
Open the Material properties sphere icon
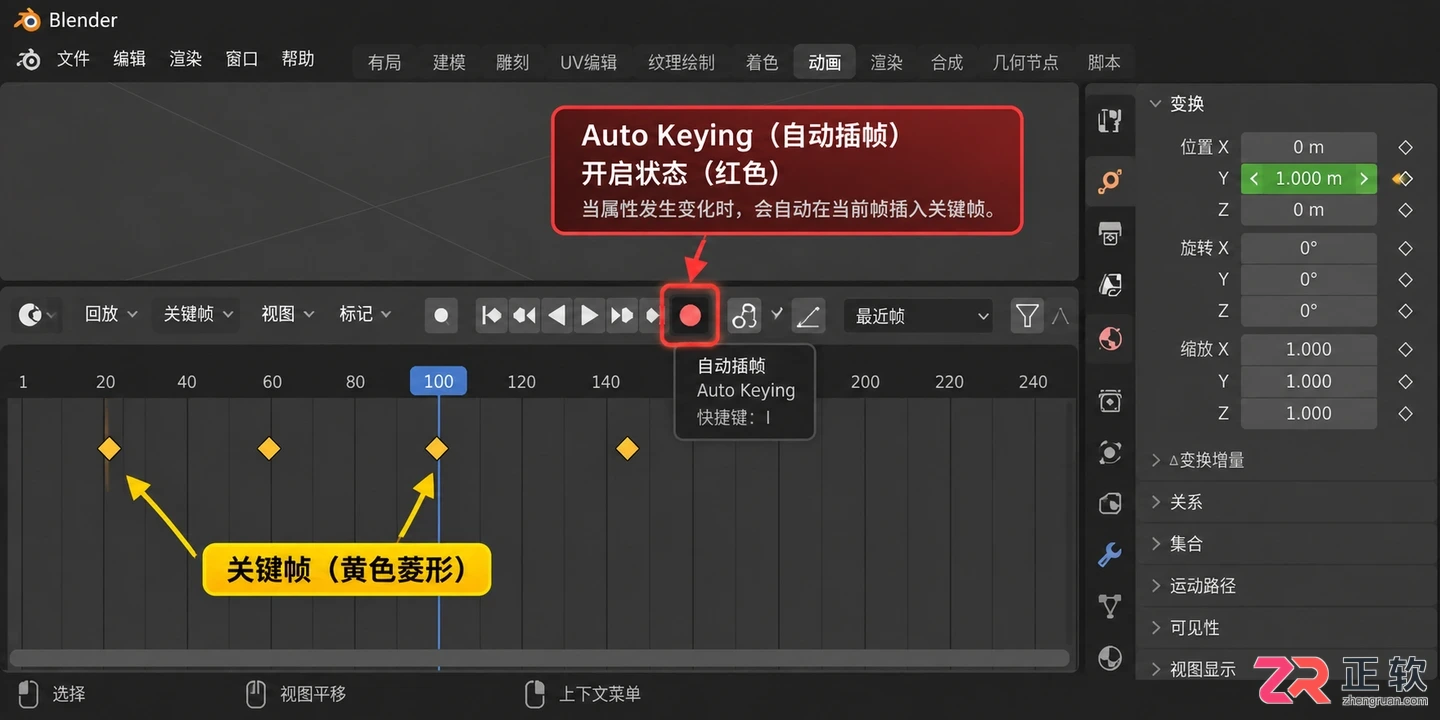tap(1109, 658)
